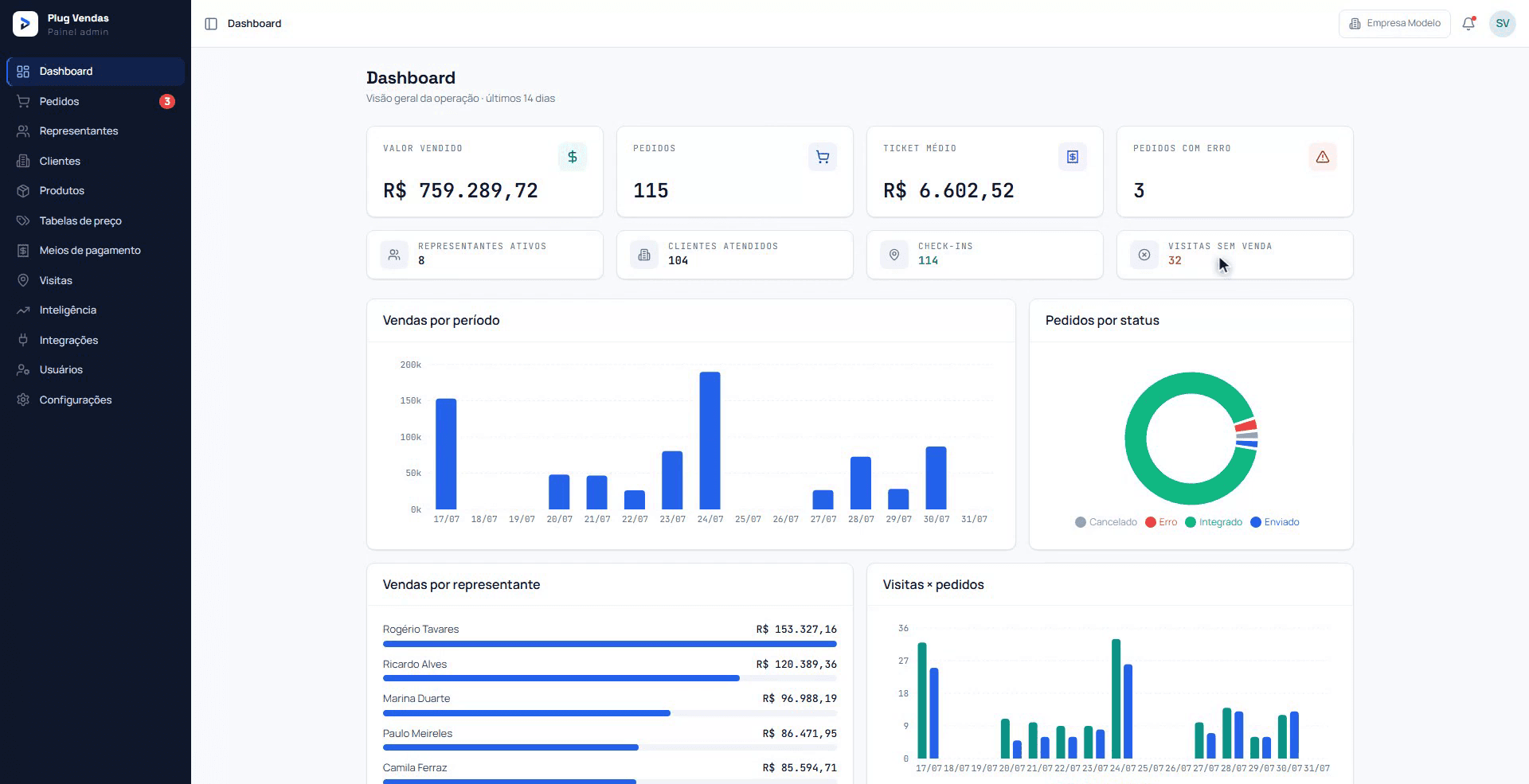This screenshot has width=1529, height=784.
Task: Click the Visitas pin icon in sidebar
Action: tap(23, 280)
